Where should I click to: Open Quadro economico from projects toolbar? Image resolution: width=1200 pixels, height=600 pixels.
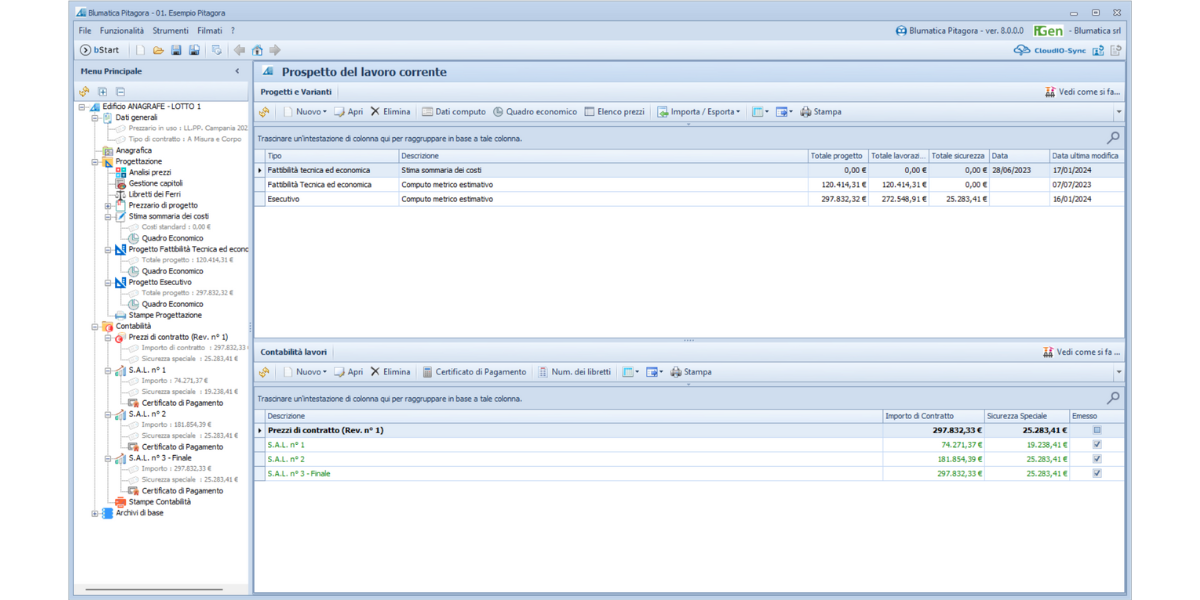point(535,112)
